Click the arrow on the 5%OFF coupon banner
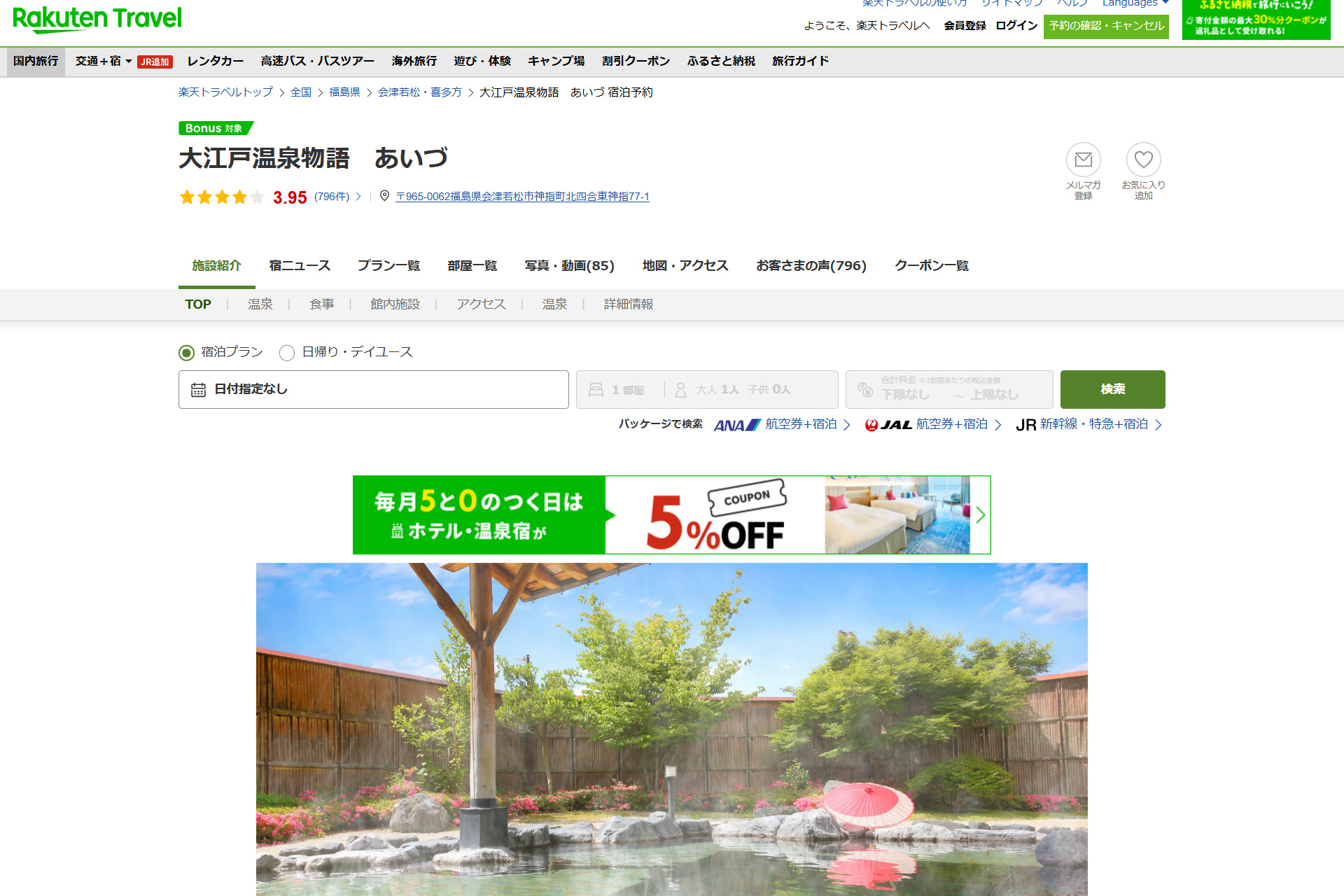This screenshot has width=1344, height=896. point(982,514)
